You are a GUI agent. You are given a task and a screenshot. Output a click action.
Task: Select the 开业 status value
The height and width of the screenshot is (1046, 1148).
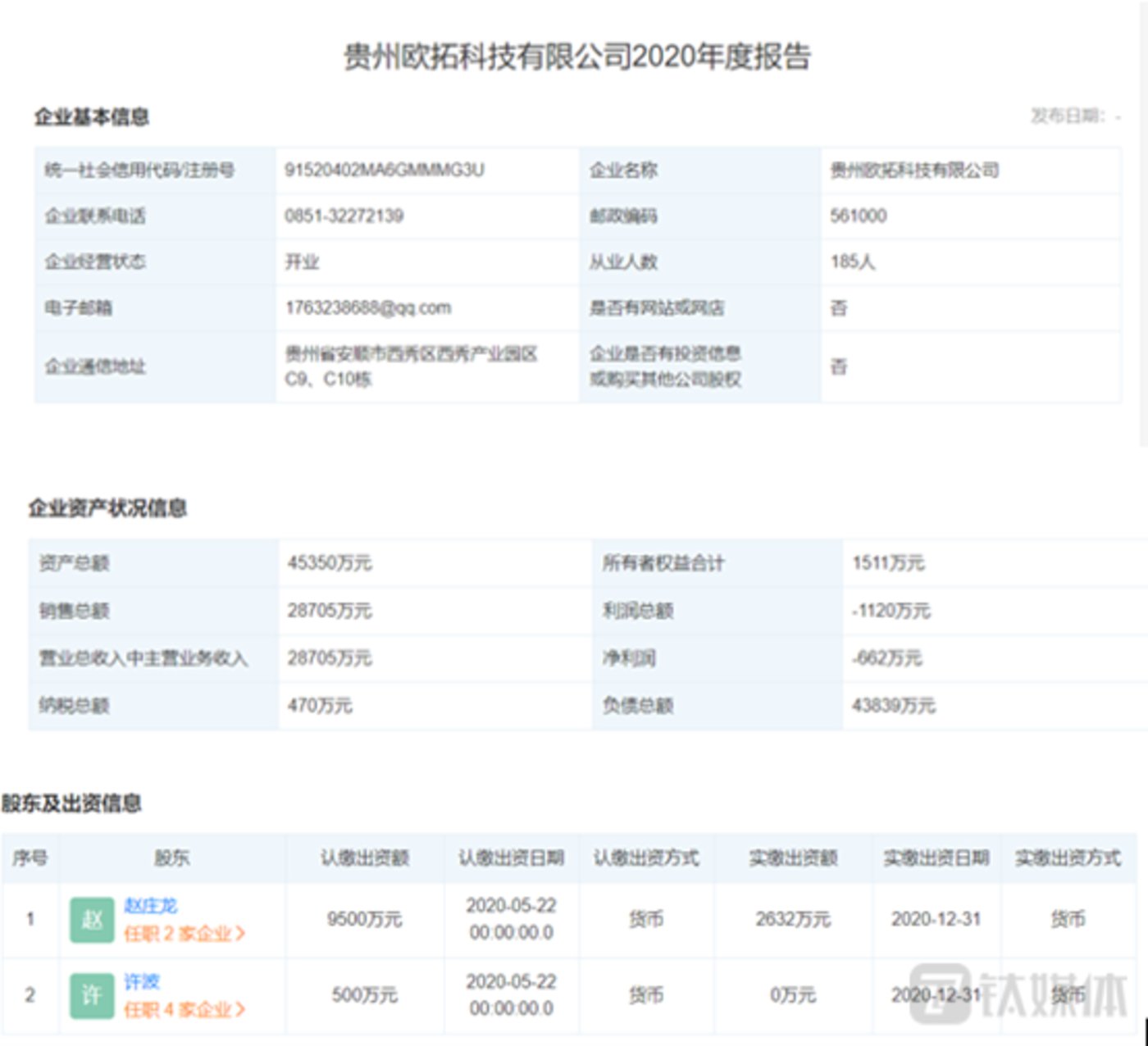pos(302,261)
